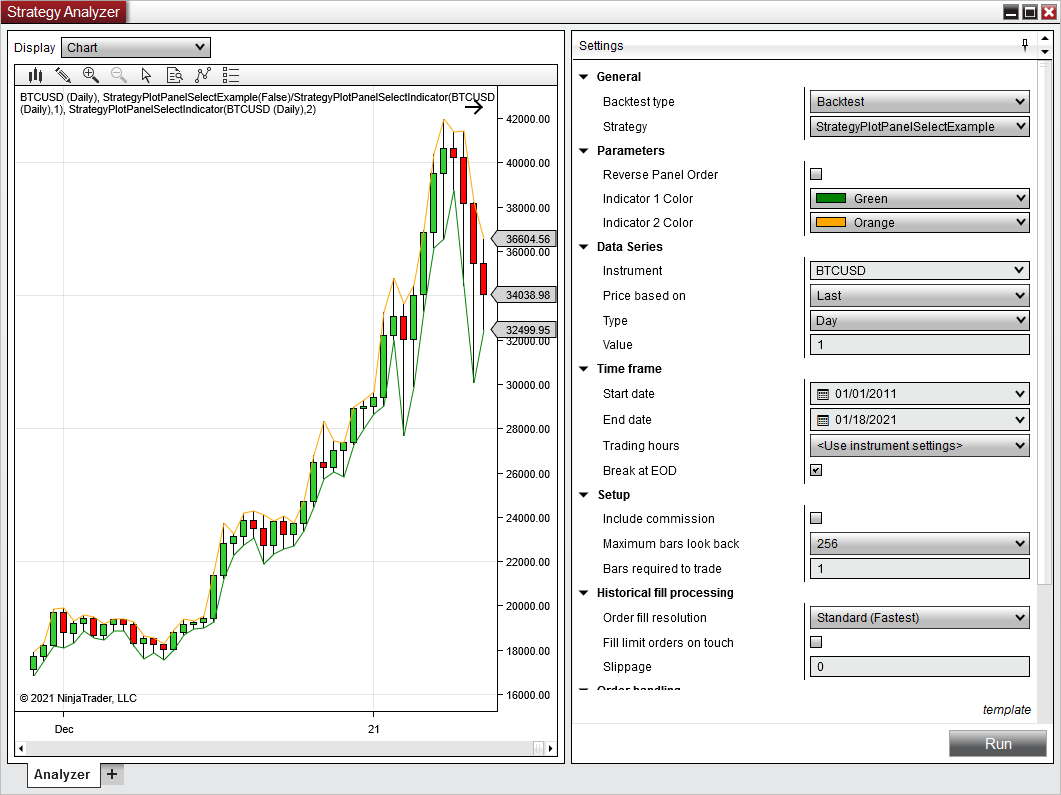The width and height of the screenshot is (1061, 795).
Task: Click the Bars required to trade field
Action: point(920,568)
